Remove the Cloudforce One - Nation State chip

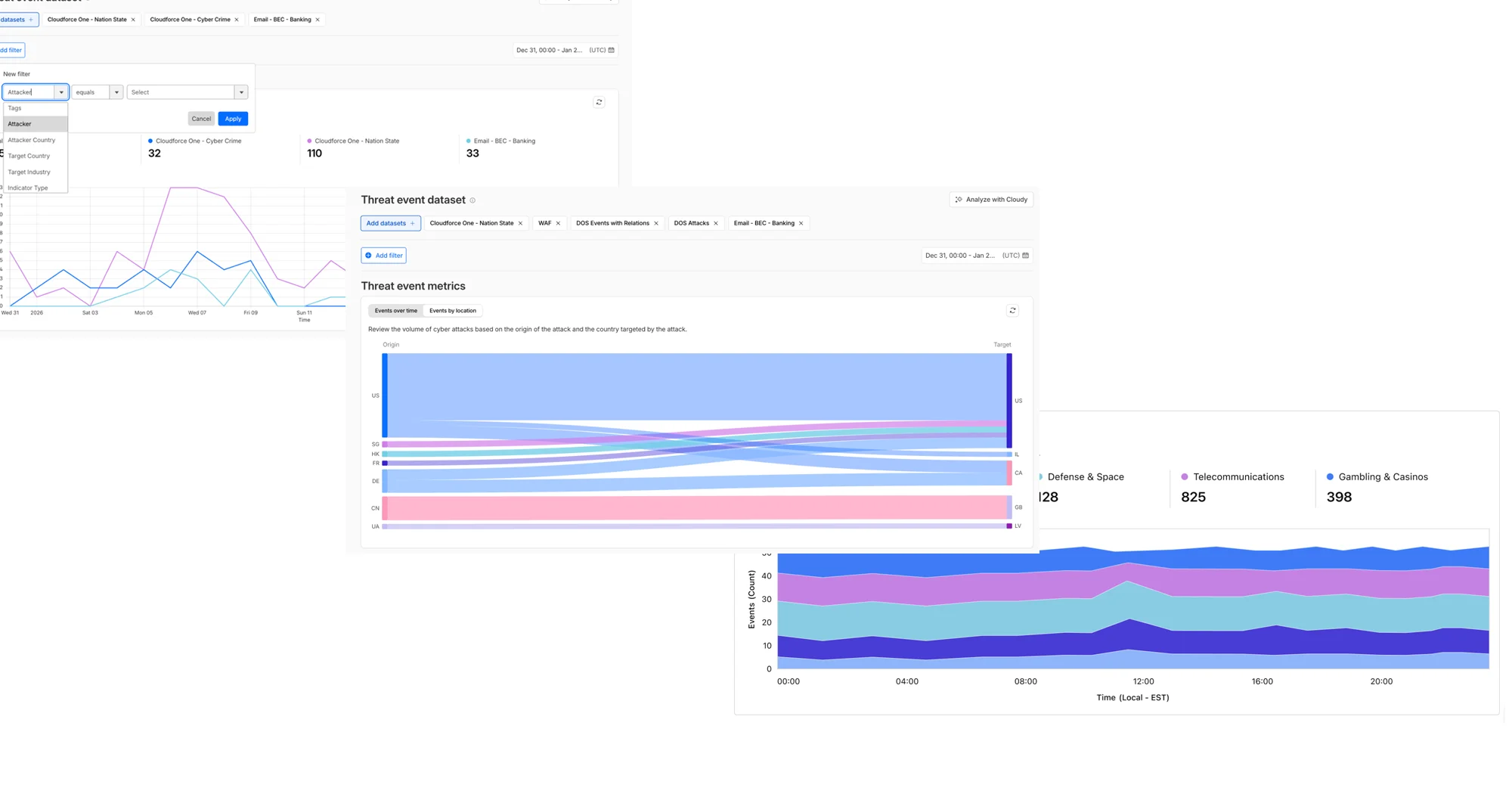(x=521, y=223)
